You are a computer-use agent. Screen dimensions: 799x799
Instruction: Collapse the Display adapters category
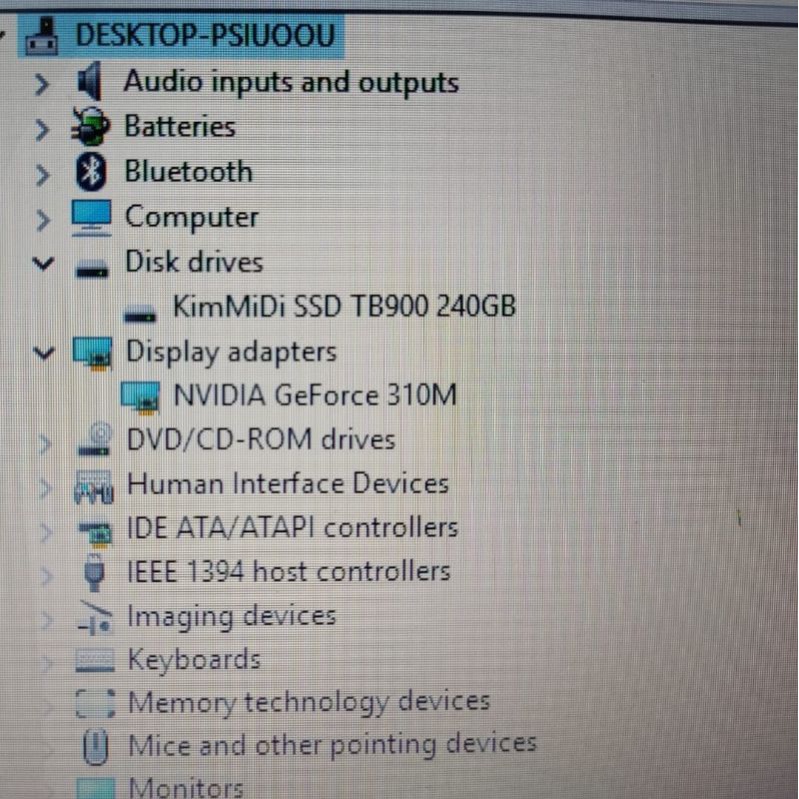[43, 353]
